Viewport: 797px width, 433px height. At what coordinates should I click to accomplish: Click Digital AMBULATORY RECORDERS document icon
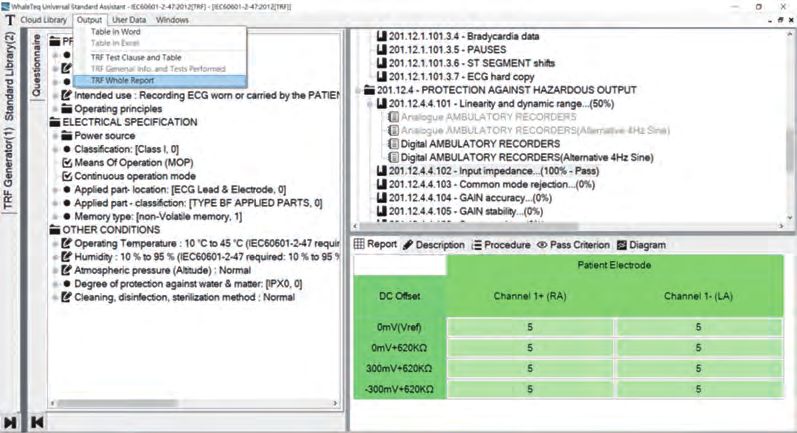pos(393,144)
